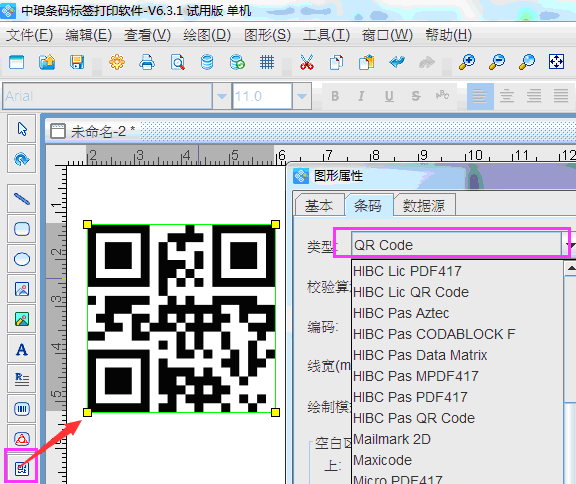Open the Arial font dropdown
This screenshot has height=484, width=576.
pyautogui.click(x=222, y=96)
